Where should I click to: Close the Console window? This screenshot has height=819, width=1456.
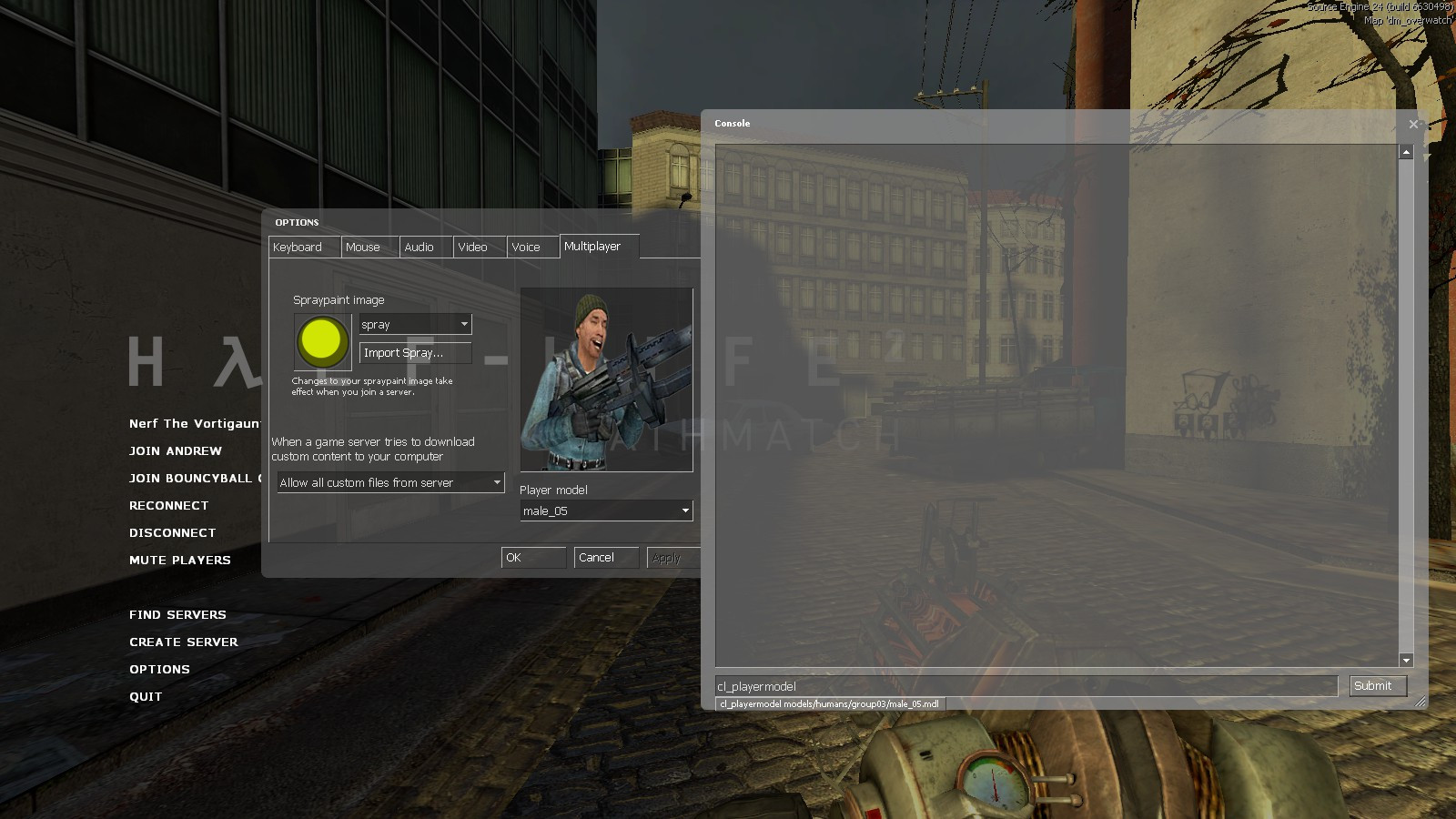pos(1412,125)
